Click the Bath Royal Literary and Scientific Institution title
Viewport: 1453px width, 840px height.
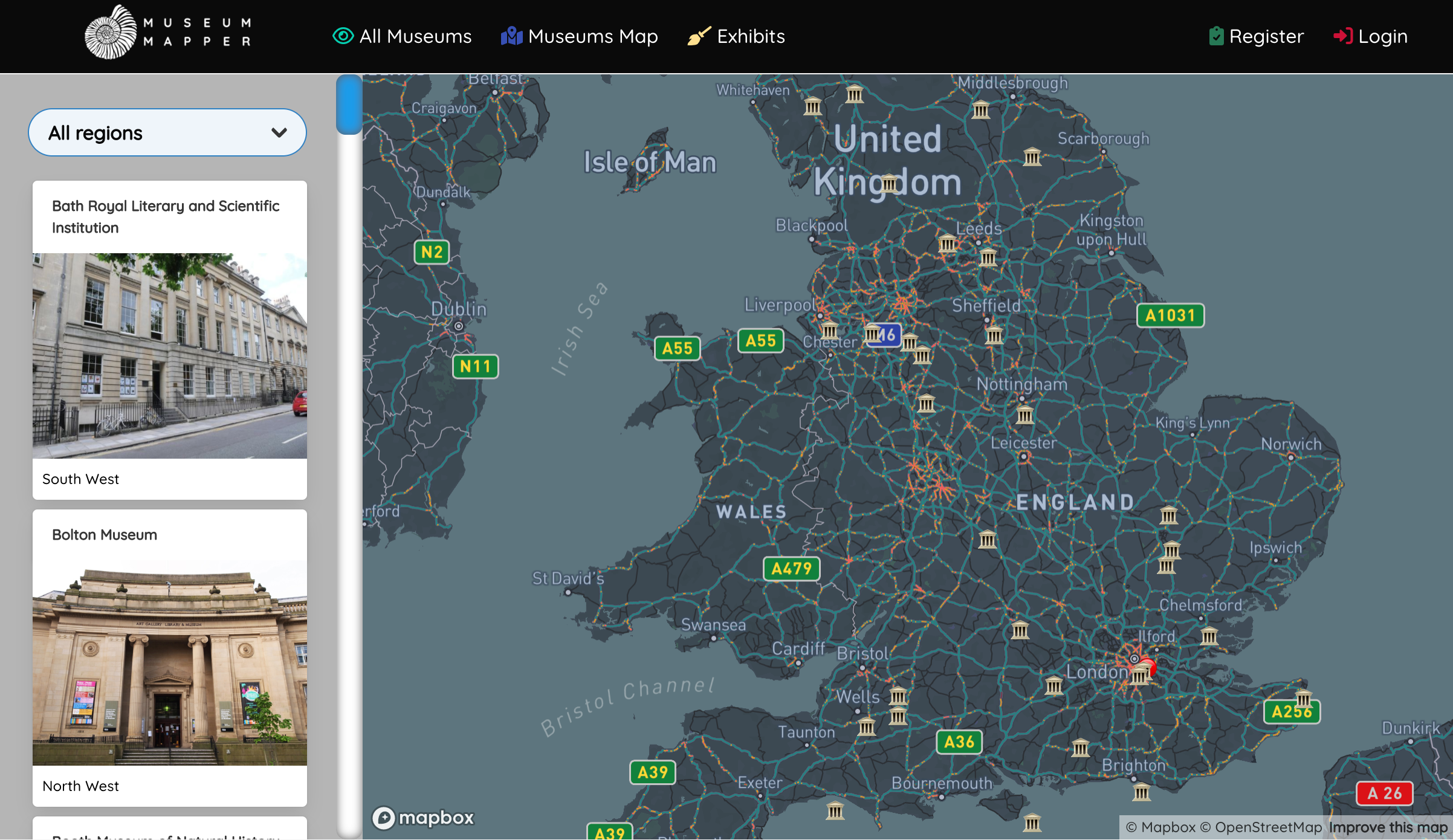166,217
